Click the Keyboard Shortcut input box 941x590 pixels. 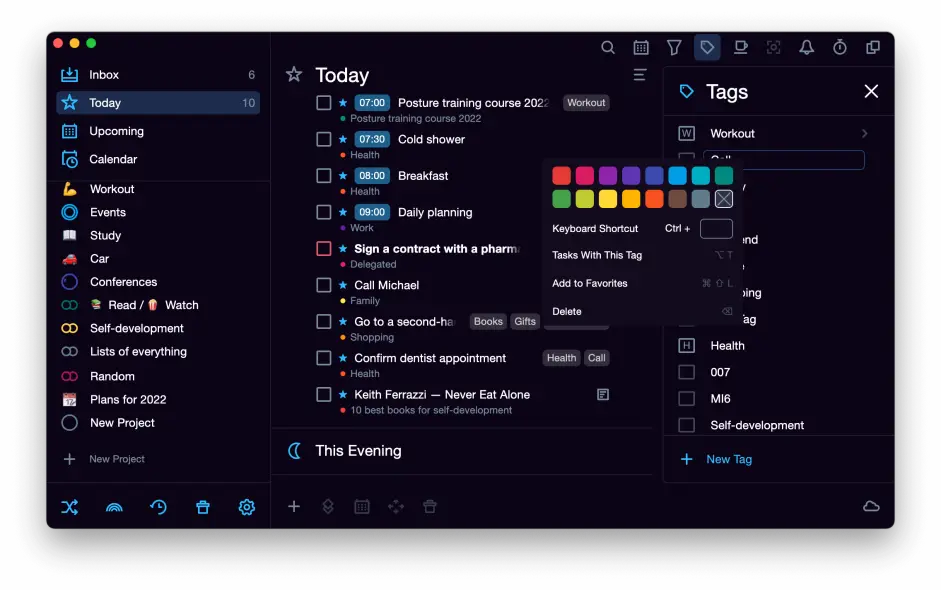point(716,229)
